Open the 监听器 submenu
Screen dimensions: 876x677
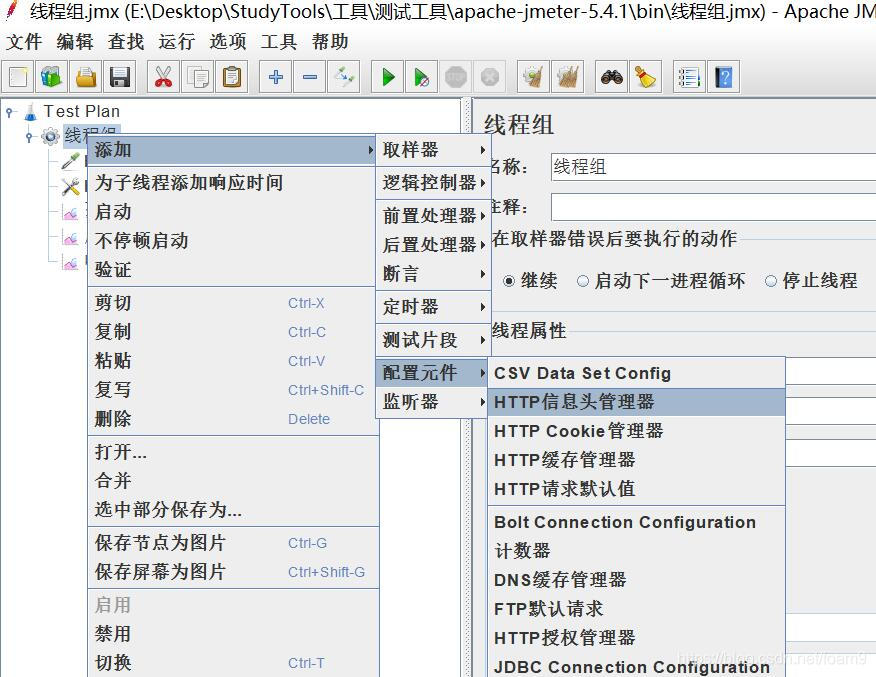coord(433,402)
